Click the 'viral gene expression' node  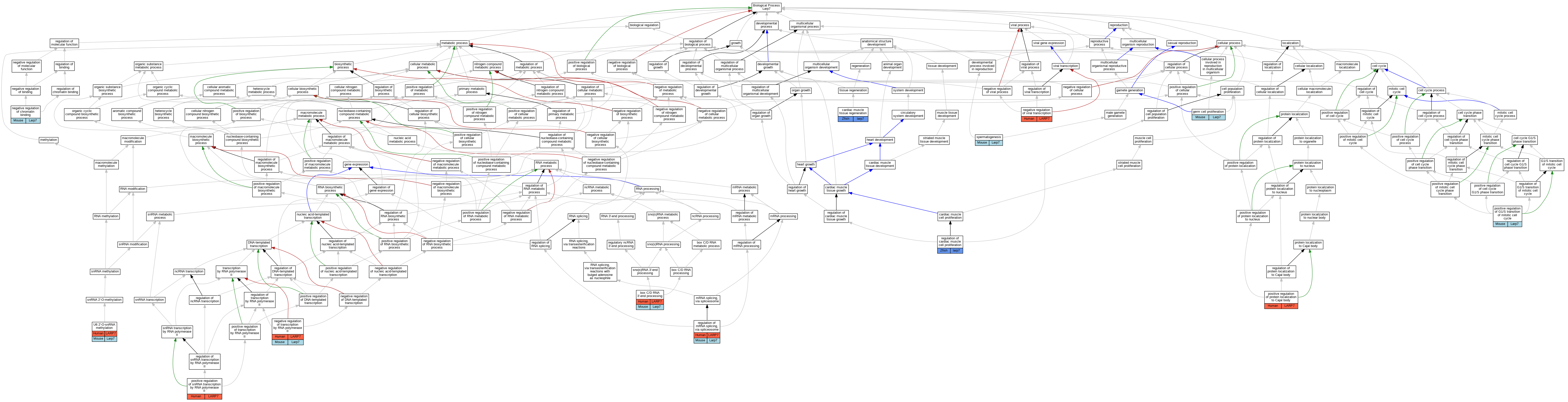click(1049, 43)
